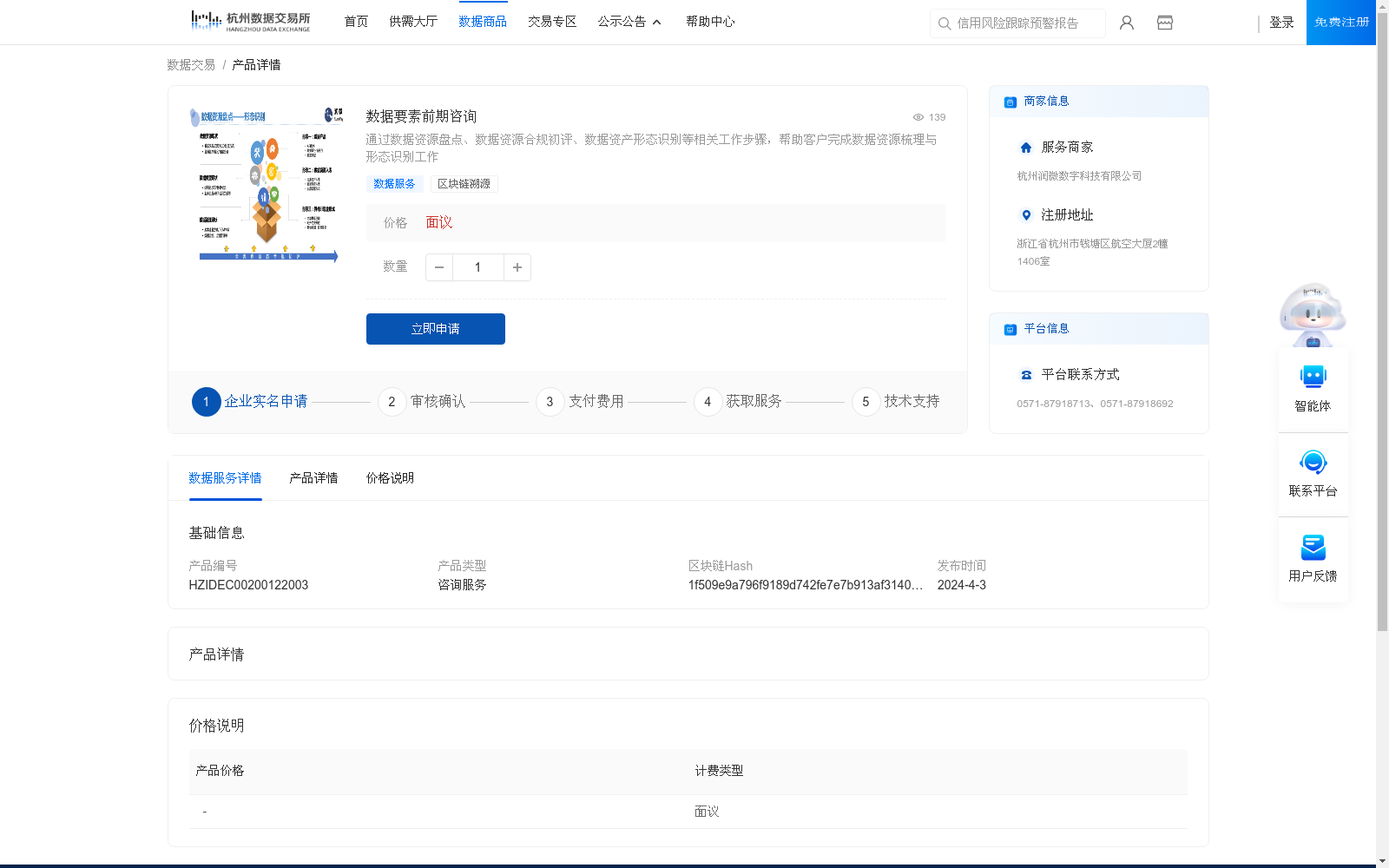Click the page vertical scrollbar
Image resolution: width=1389 pixels, height=868 pixels.
(x=1382, y=321)
